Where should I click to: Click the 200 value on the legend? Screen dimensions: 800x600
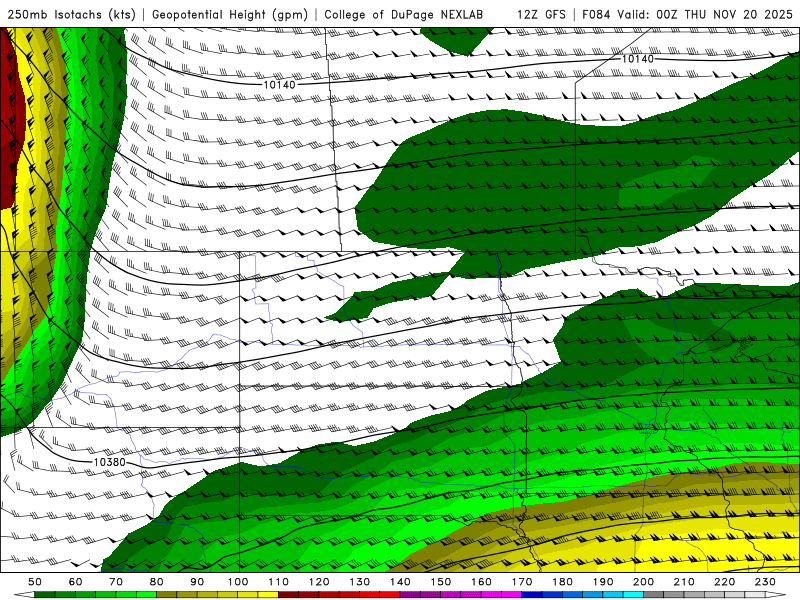point(643,582)
